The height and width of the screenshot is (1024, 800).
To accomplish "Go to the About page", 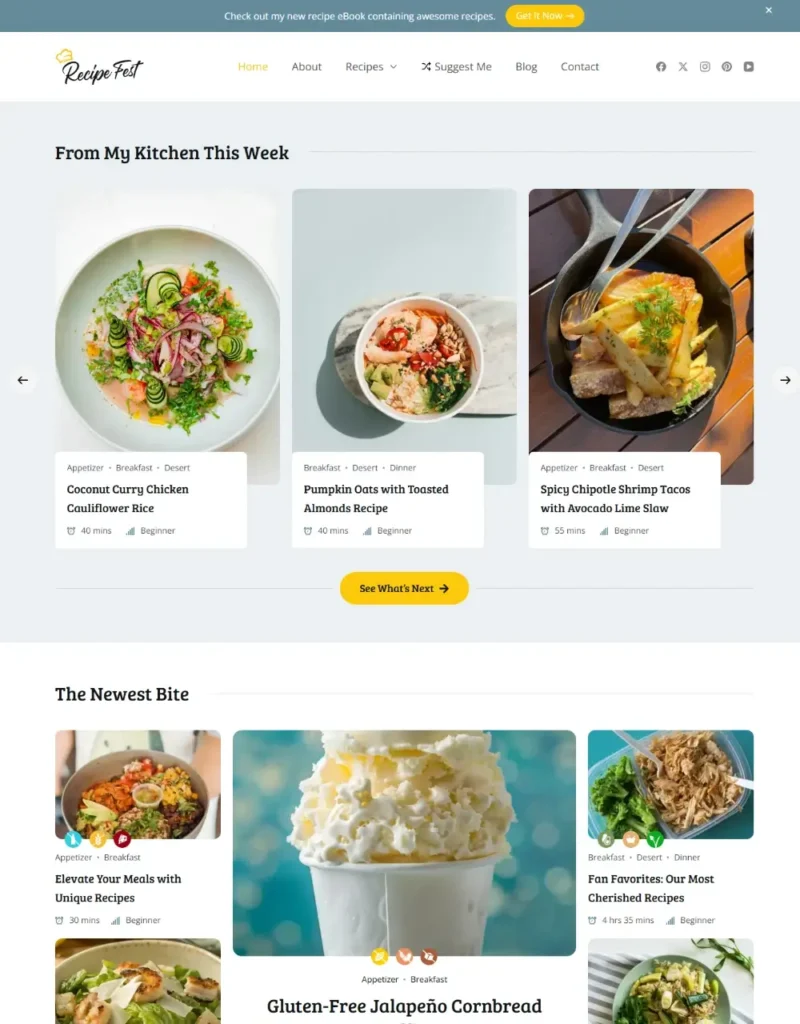I will [306, 67].
